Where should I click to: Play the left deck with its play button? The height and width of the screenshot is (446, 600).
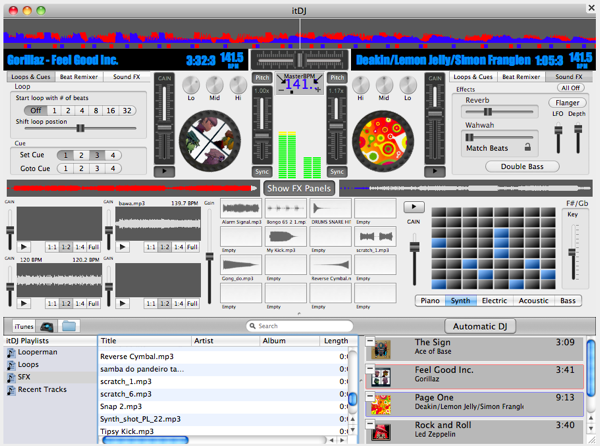(164, 171)
